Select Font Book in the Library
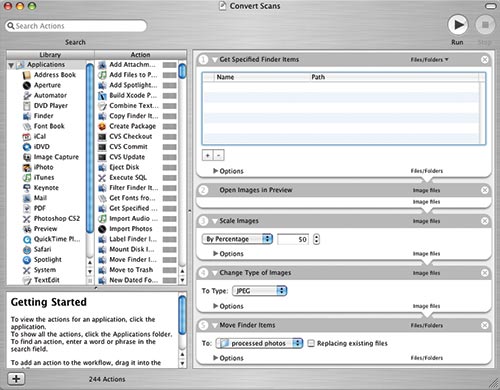The height and width of the screenshot is (390, 500). [x=49, y=126]
